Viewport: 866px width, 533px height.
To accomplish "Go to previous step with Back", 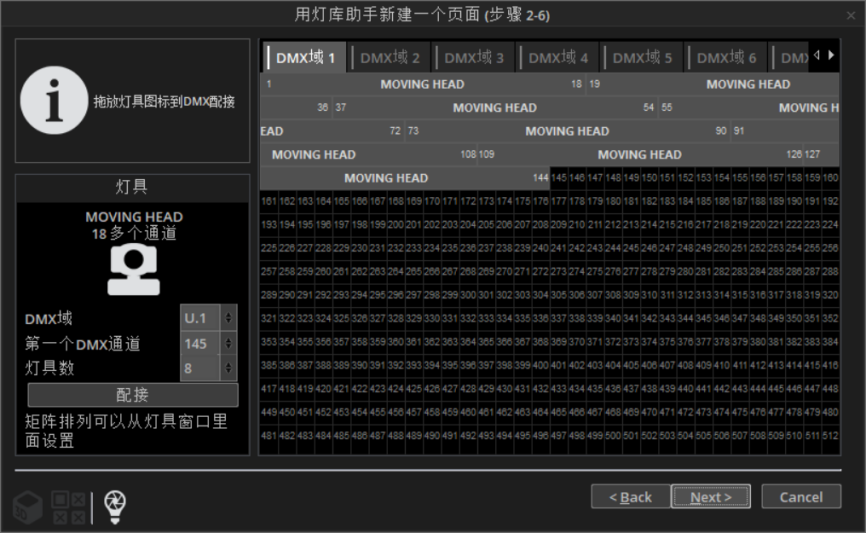I will (x=630, y=497).
